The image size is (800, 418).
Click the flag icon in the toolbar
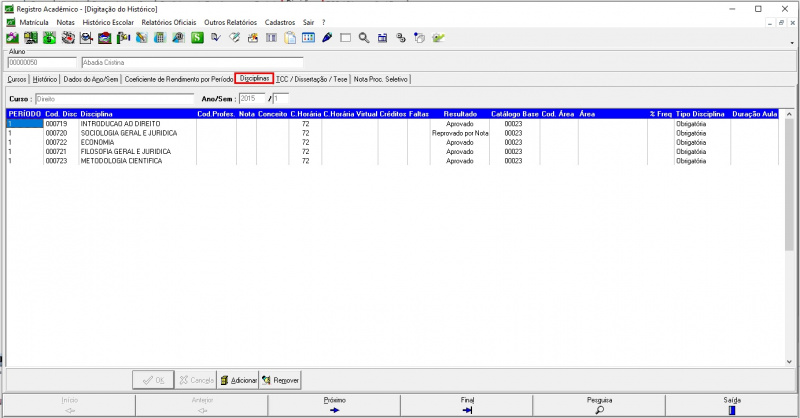click(125, 39)
